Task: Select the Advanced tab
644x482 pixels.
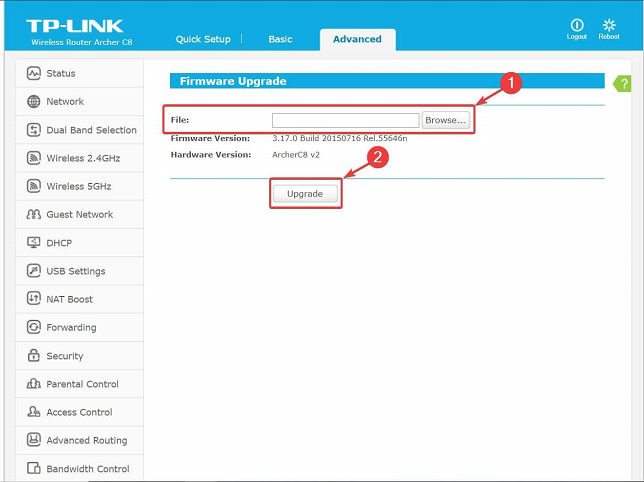Action: [357, 39]
